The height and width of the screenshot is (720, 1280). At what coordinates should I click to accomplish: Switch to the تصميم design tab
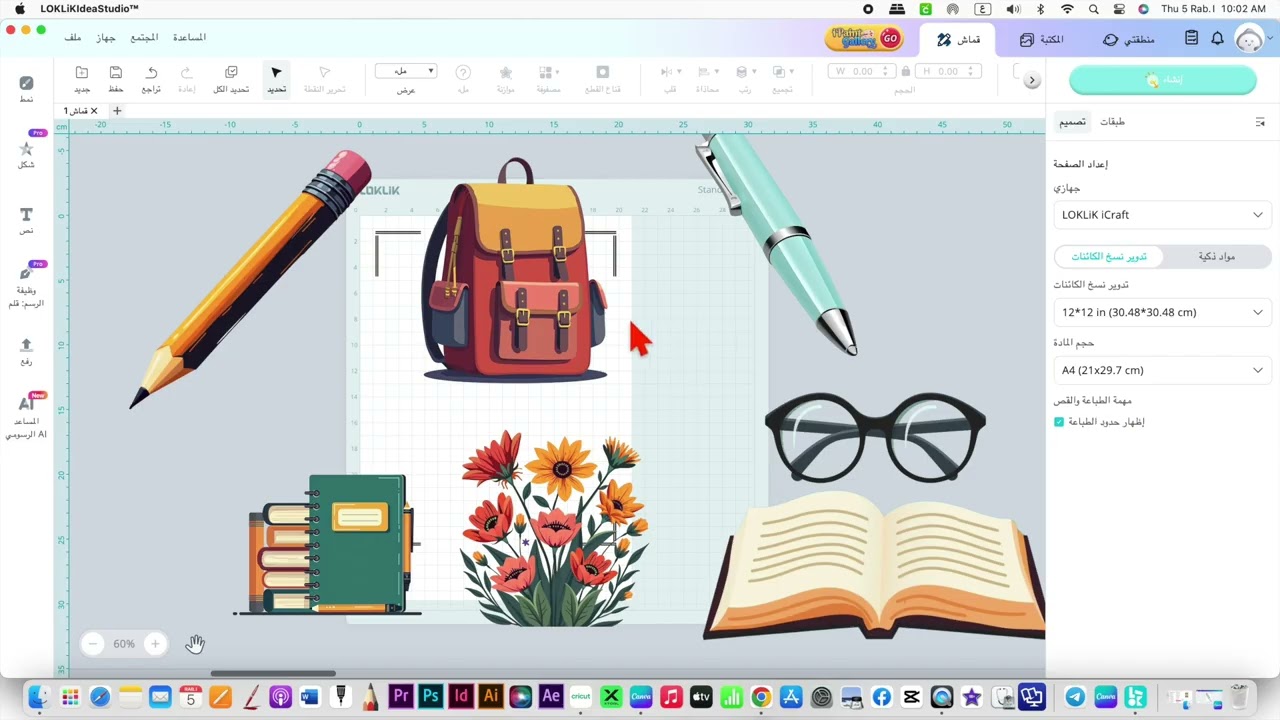(x=1073, y=122)
